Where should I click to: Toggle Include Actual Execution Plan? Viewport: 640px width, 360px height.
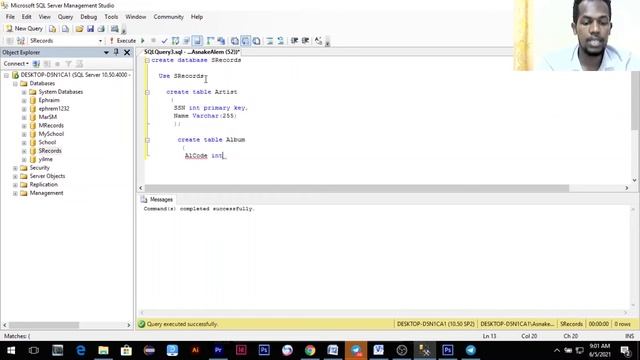coord(210,41)
